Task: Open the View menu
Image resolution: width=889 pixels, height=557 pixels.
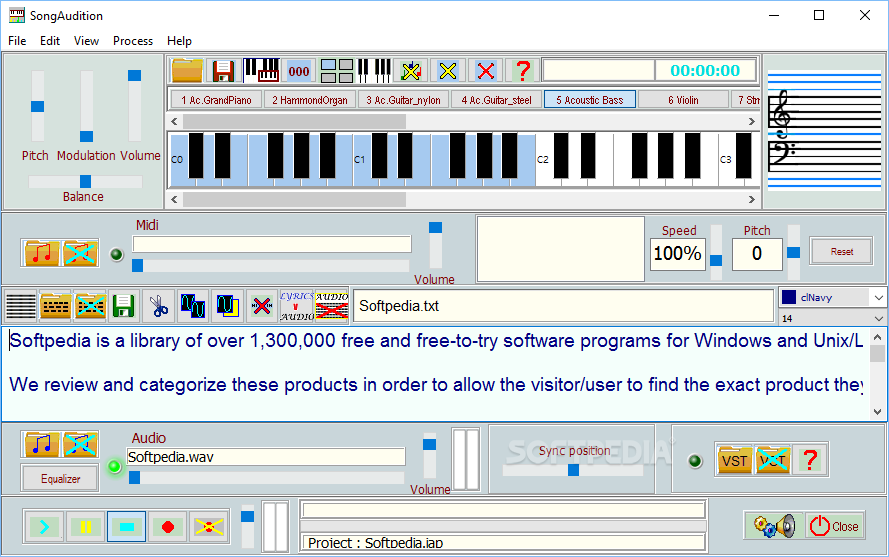Action: pyautogui.click(x=86, y=41)
